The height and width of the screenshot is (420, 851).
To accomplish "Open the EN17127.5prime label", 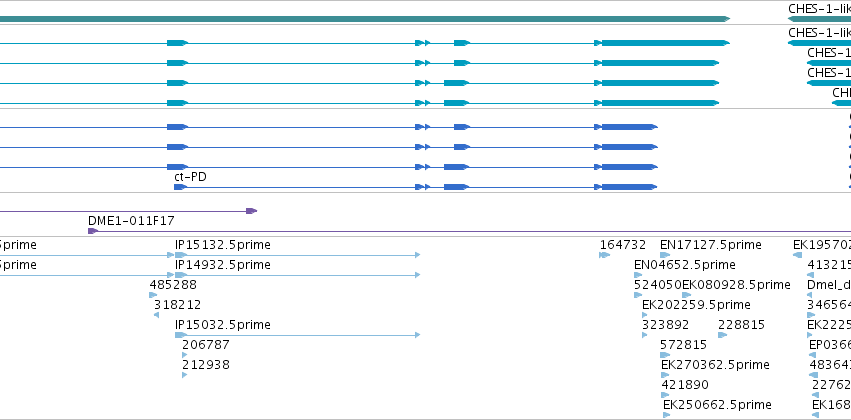I will 710,245.
